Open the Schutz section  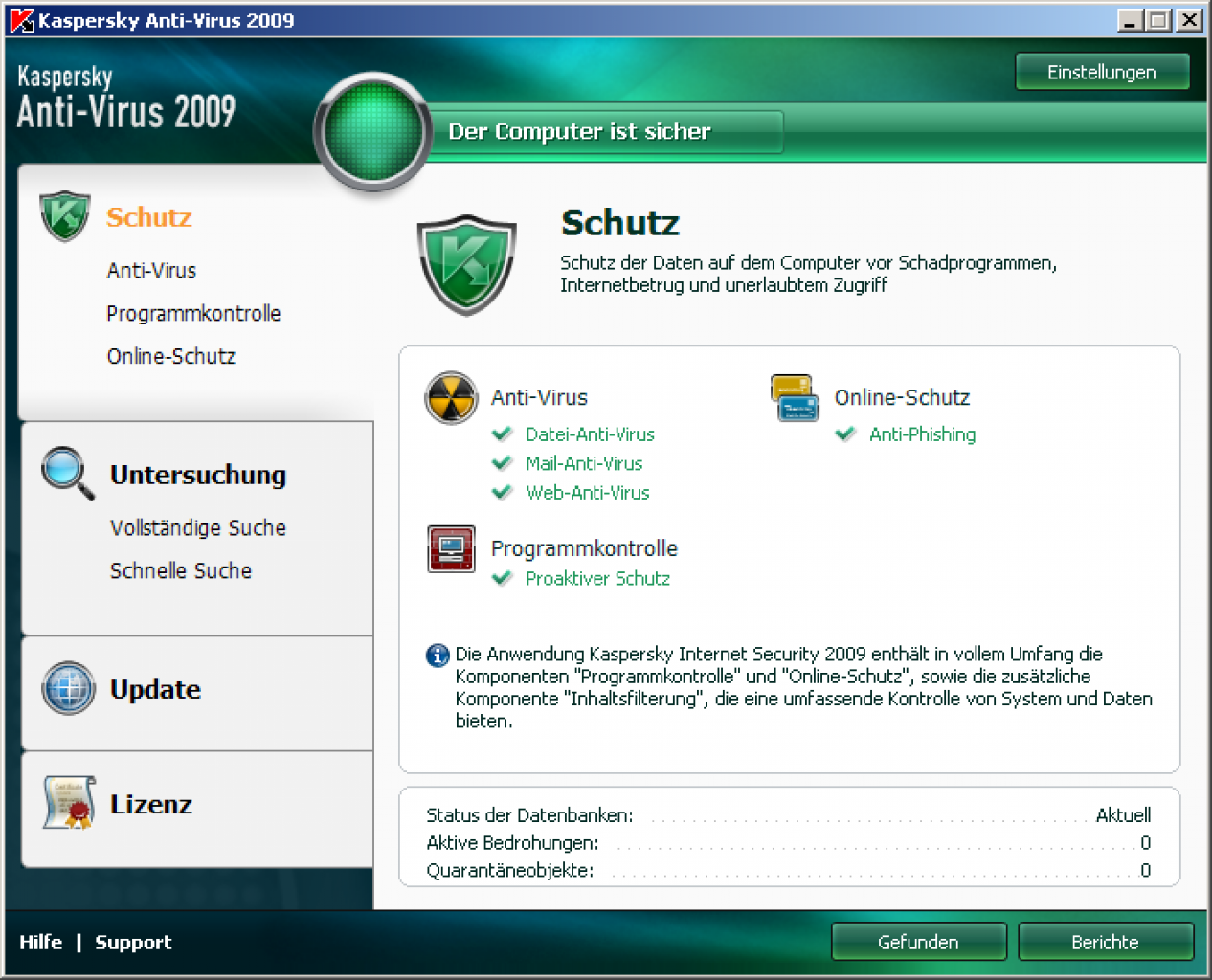pos(148,217)
